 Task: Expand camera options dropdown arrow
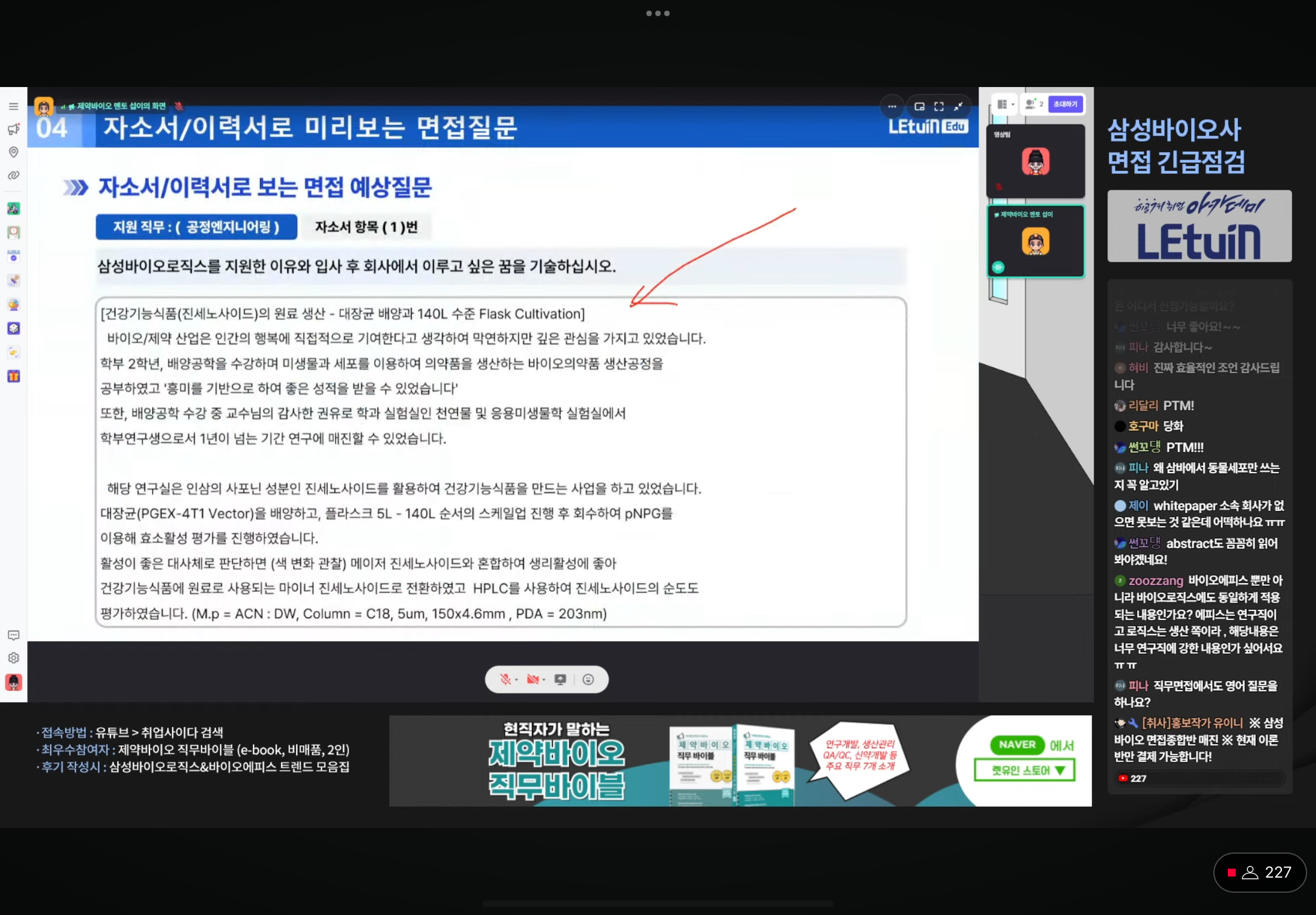tap(544, 680)
